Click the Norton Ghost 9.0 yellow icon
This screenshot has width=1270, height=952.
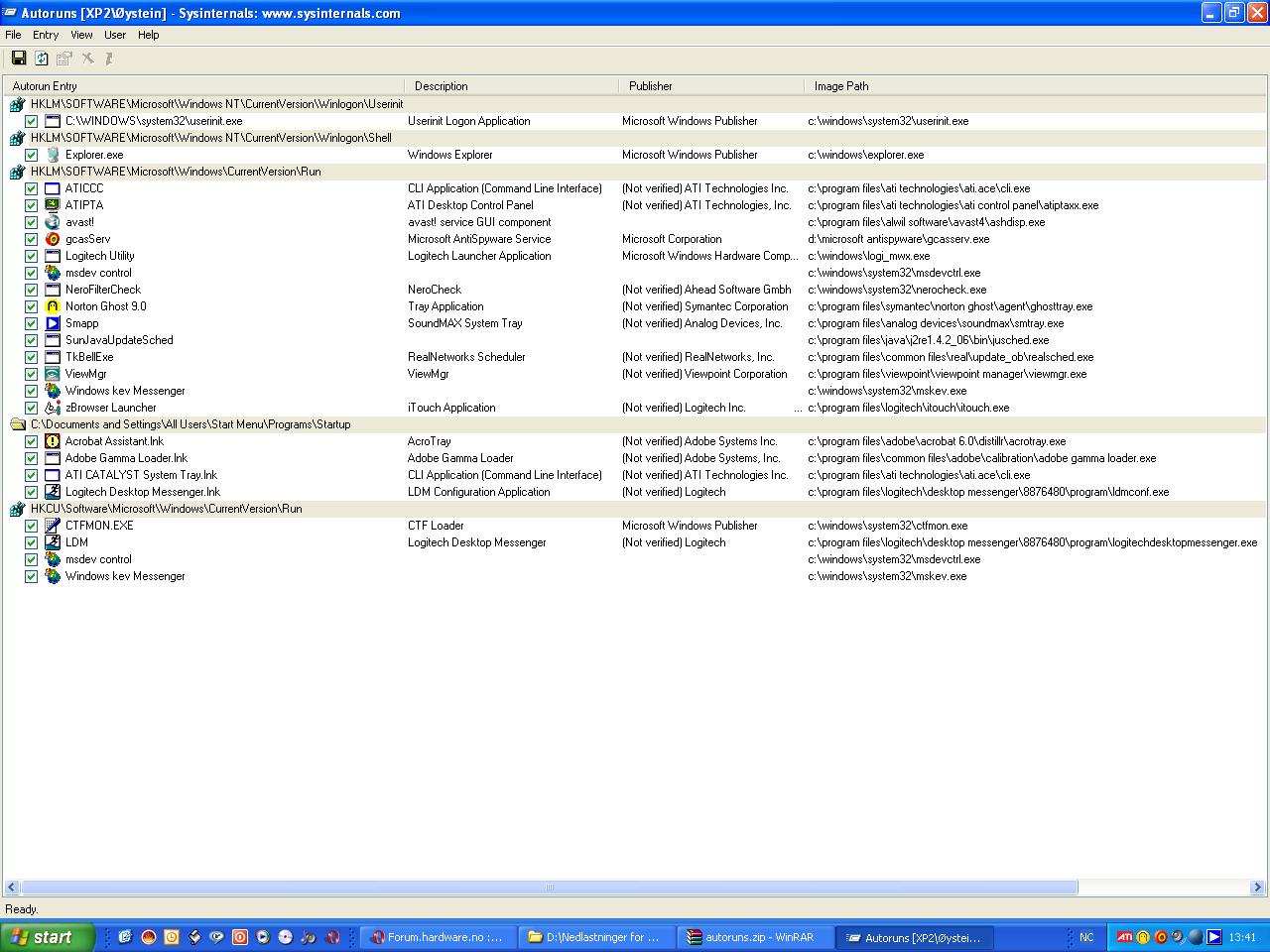click(x=53, y=306)
